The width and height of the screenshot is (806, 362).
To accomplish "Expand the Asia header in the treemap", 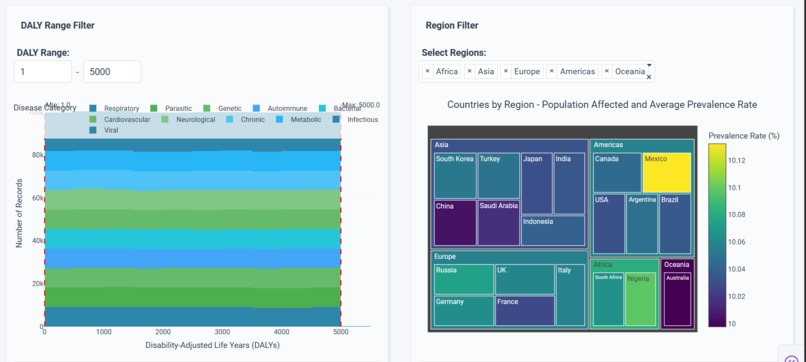I will coord(509,145).
